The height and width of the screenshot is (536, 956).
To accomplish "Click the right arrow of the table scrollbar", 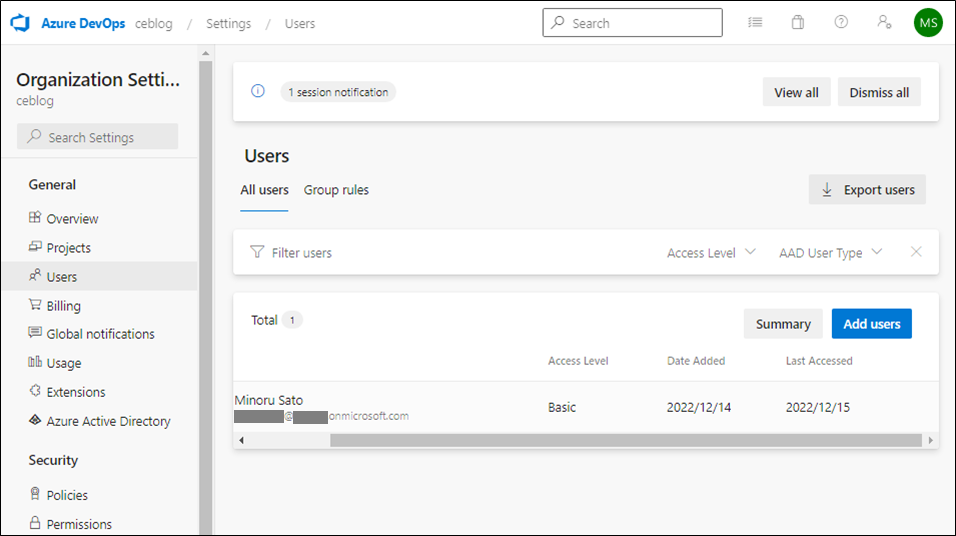I will [930, 440].
